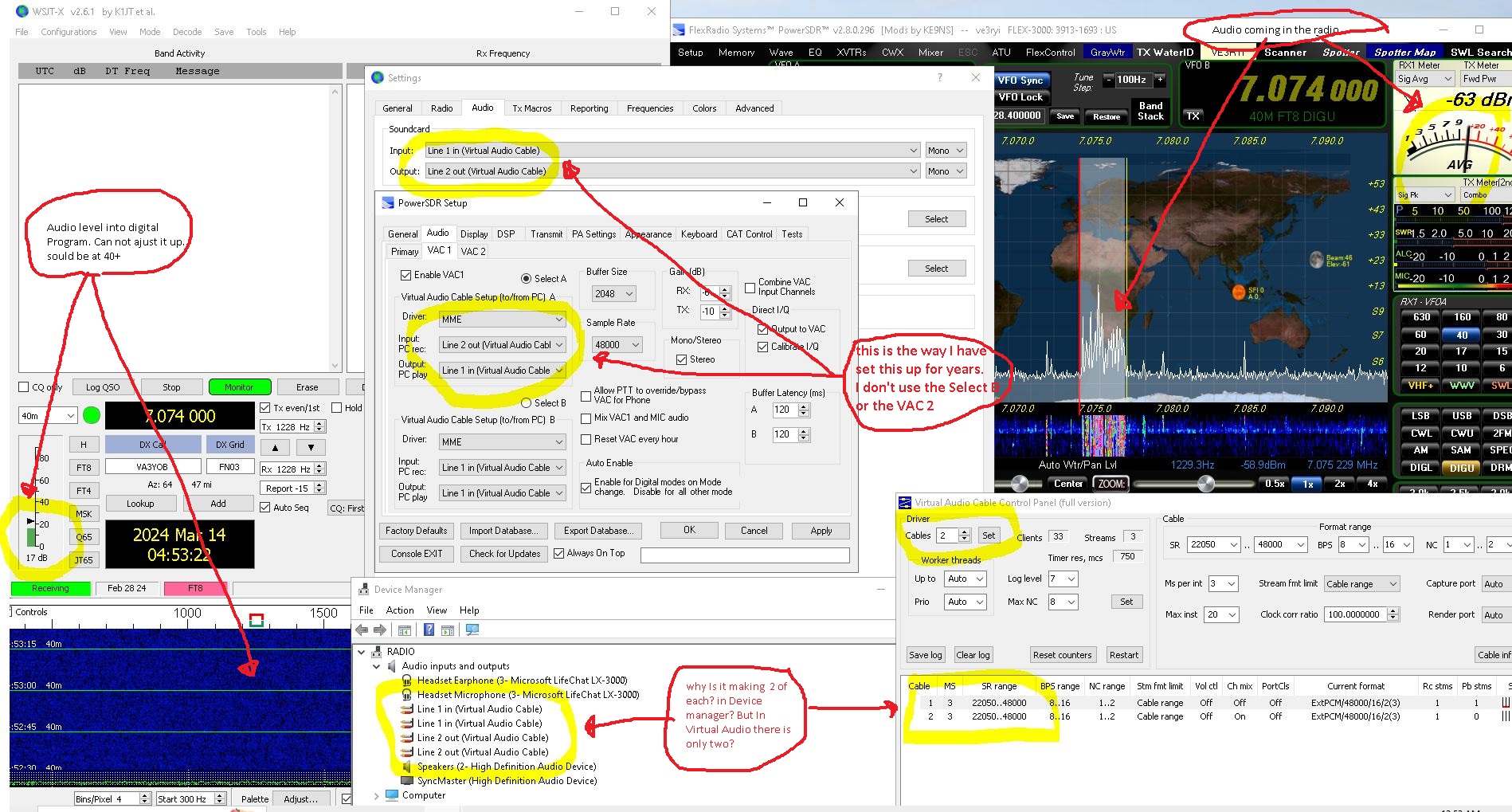This screenshot has height=812, width=1512.
Task: Select the DIGU mode button in PowerSDR
Action: pos(1462,468)
